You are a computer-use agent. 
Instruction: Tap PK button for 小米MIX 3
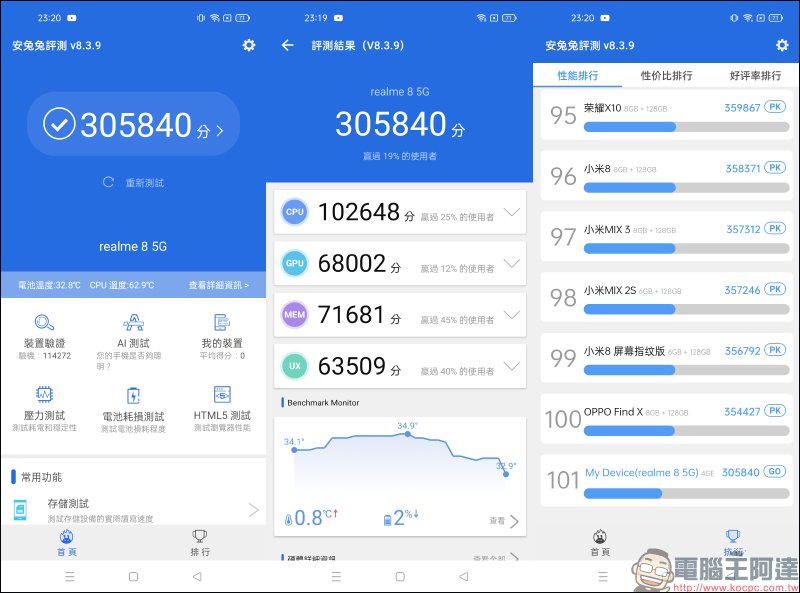click(775, 229)
